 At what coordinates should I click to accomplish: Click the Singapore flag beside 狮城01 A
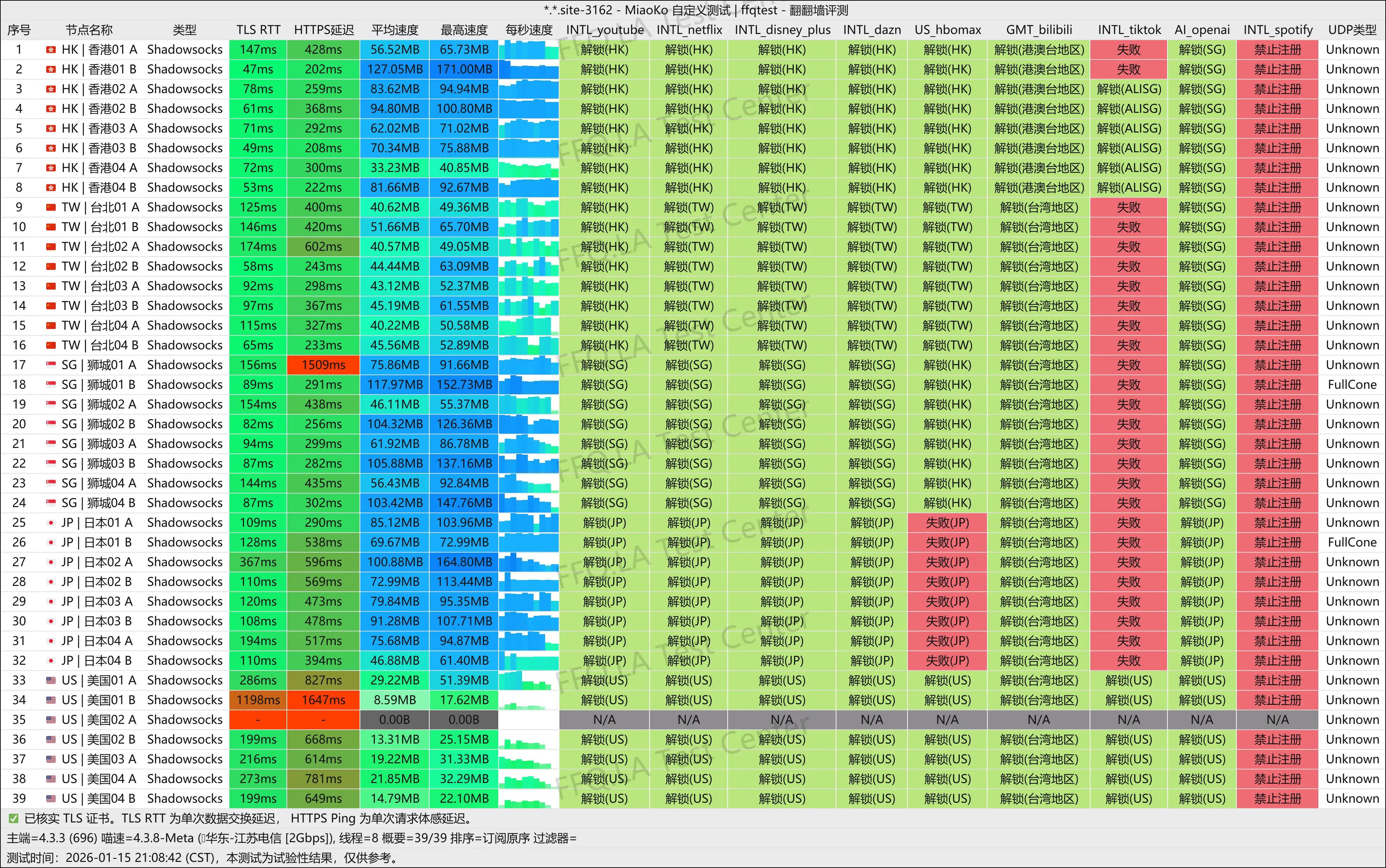pyautogui.click(x=51, y=365)
